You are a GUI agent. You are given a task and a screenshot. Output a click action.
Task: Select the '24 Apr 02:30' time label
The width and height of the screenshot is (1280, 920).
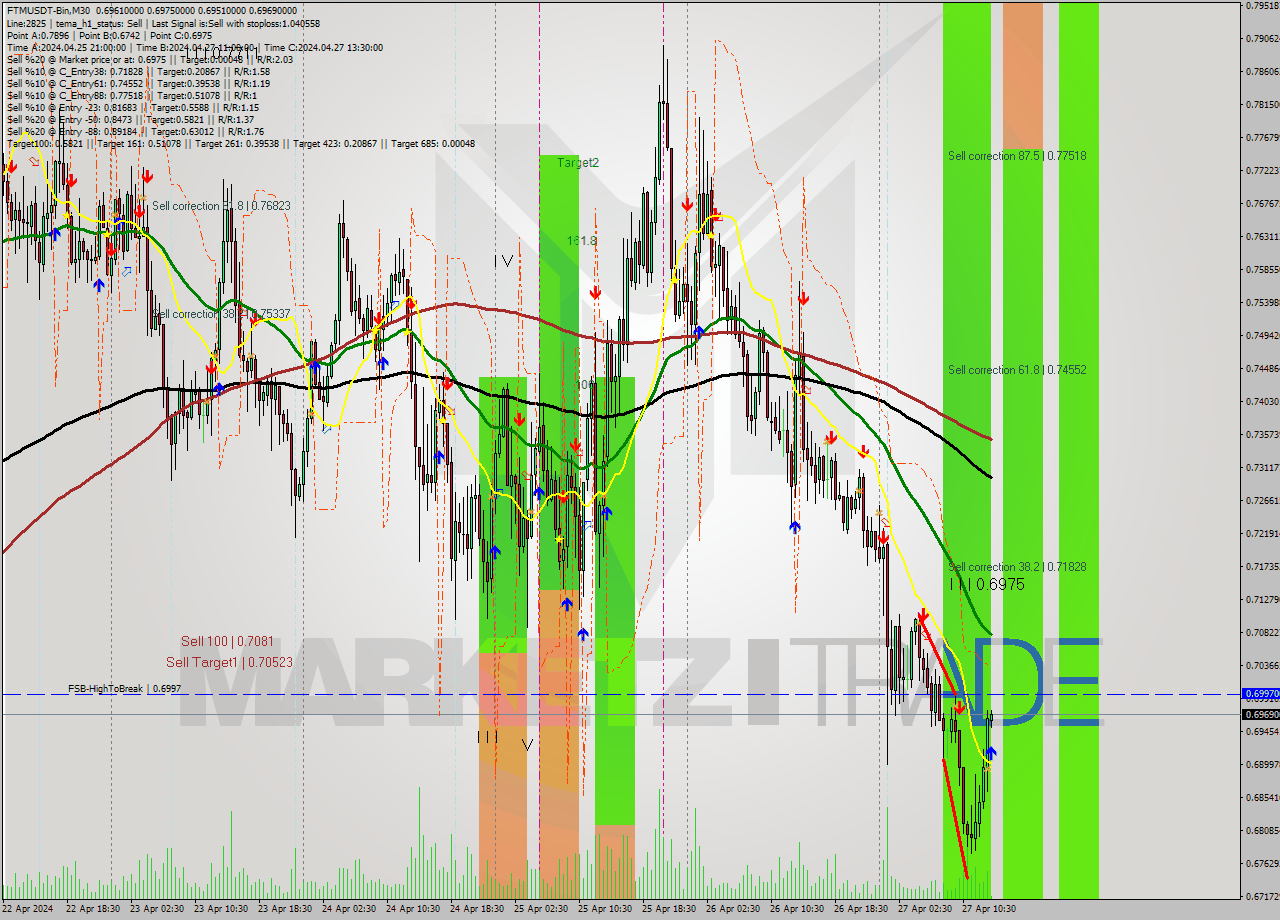pyautogui.click(x=349, y=909)
